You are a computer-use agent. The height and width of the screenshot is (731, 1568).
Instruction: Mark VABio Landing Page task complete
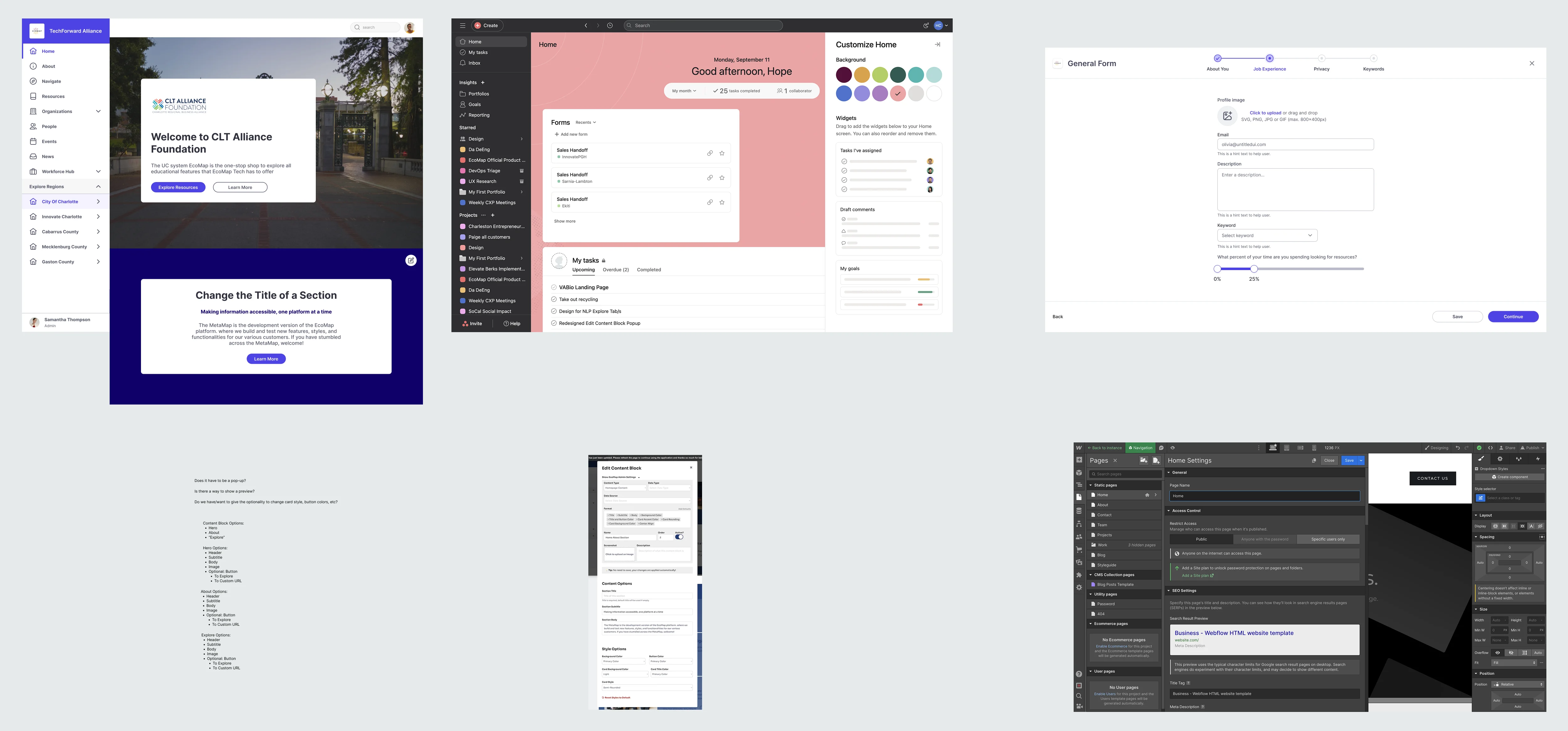[x=554, y=287]
